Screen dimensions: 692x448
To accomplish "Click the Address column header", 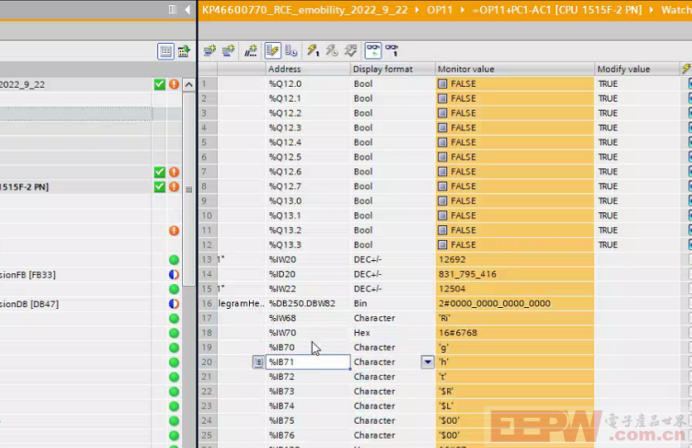I will pos(308,69).
